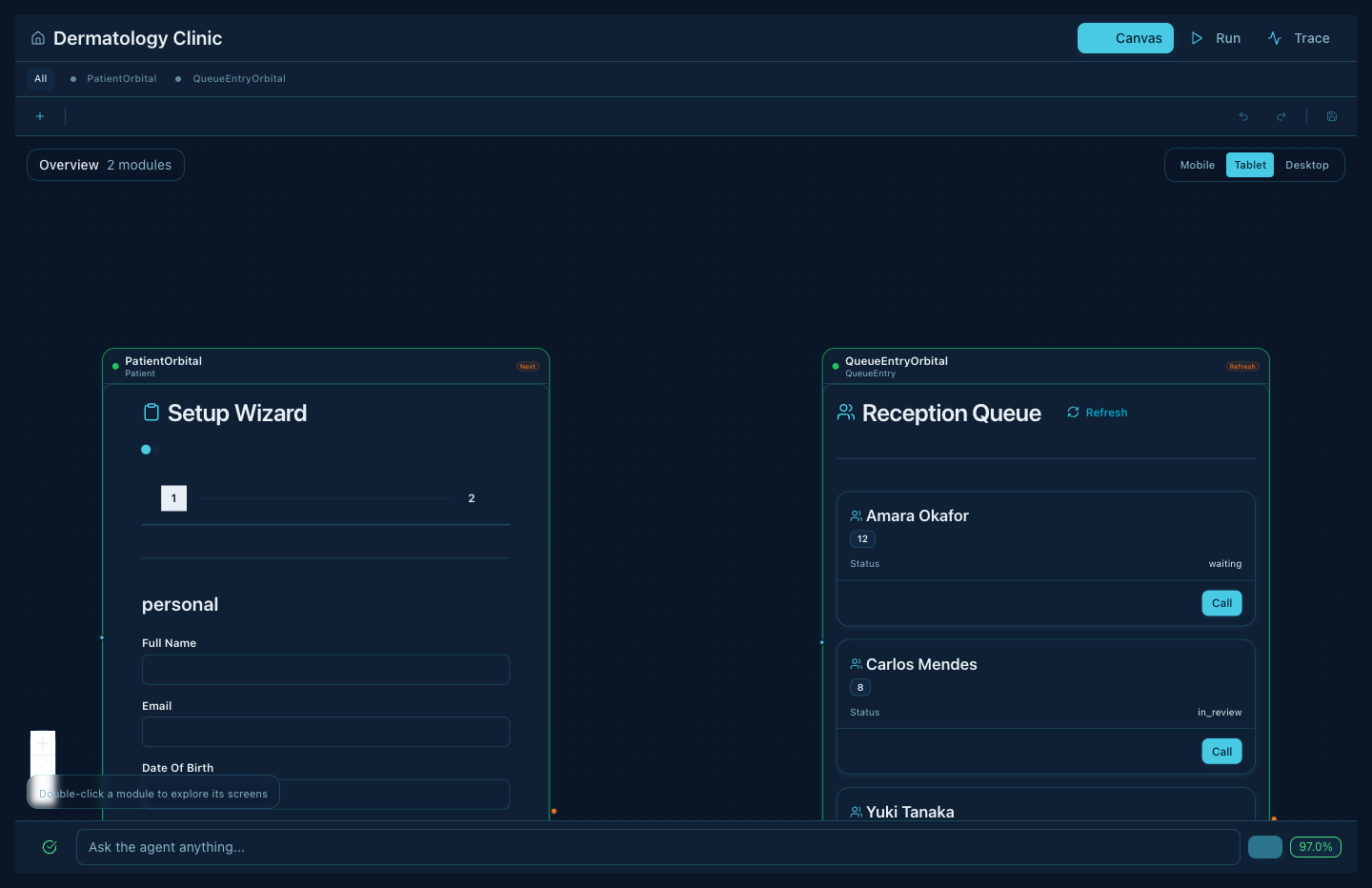
Task: Switch preview to Mobile viewport
Action: pos(1197,165)
